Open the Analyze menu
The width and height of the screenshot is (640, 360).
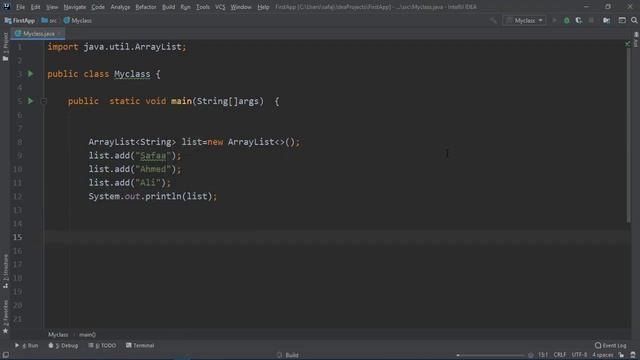(x=120, y=7)
